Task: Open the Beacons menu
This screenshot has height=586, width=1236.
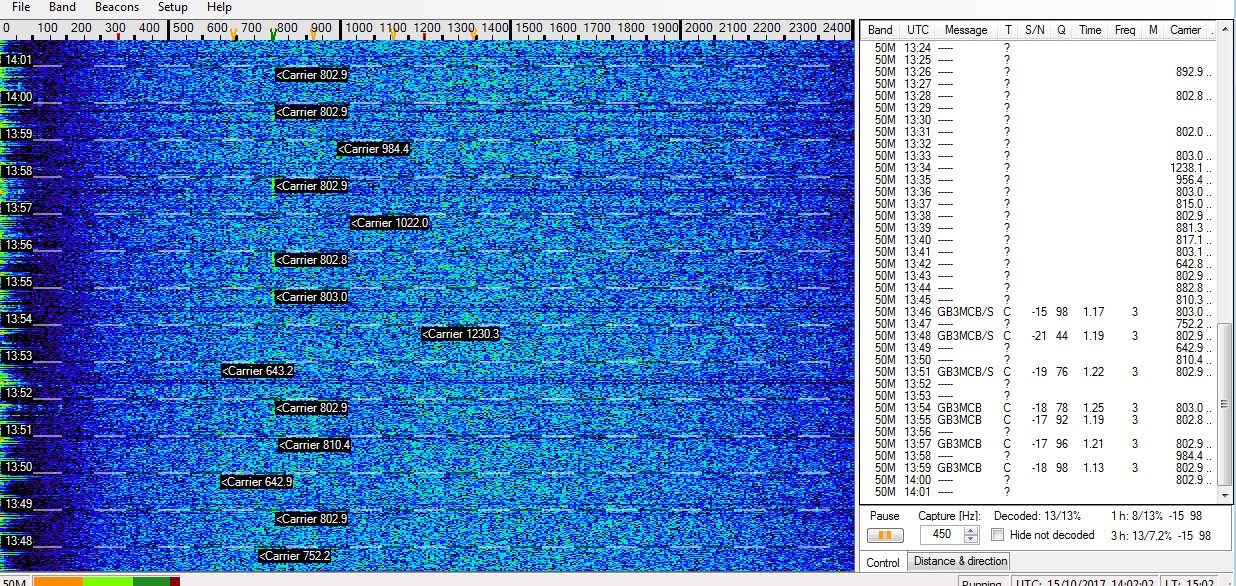Action: [117, 7]
